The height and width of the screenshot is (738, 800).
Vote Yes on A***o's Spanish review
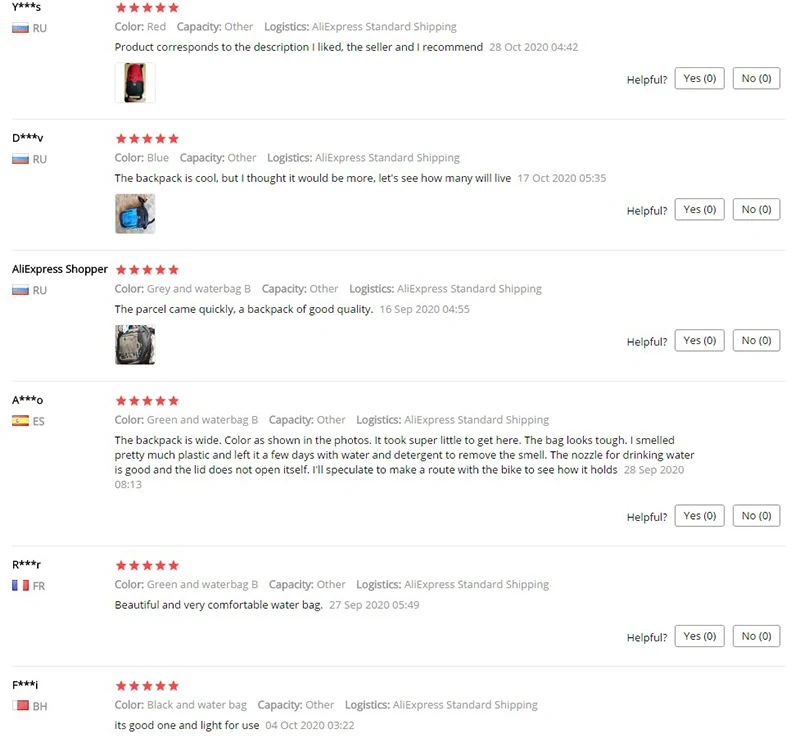click(699, 516)
